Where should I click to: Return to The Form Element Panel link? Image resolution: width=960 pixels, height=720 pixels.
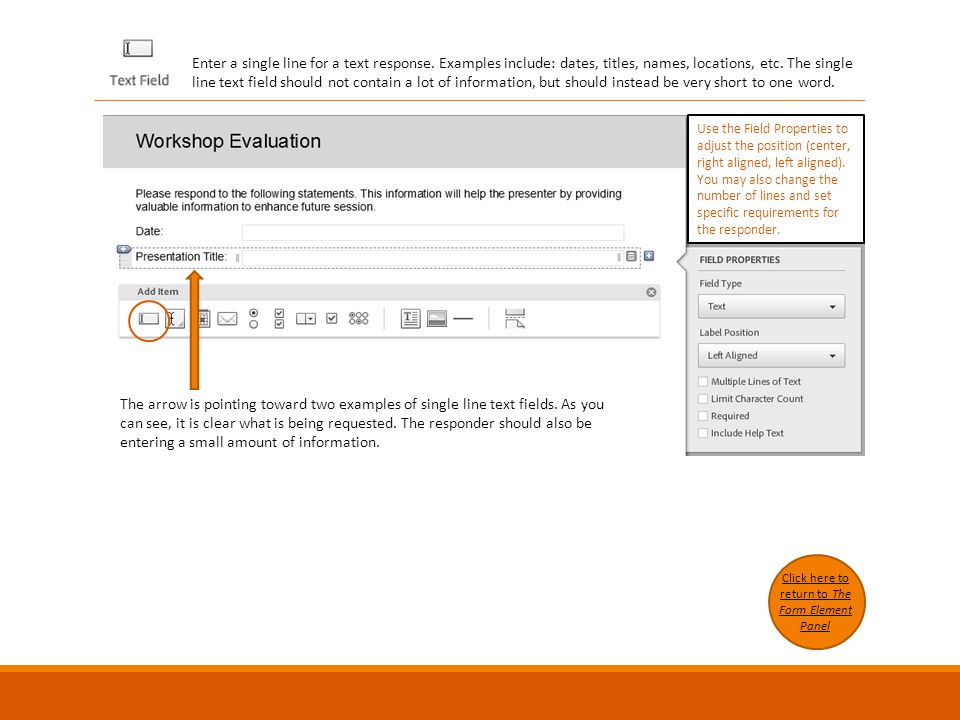click(816, 602)
